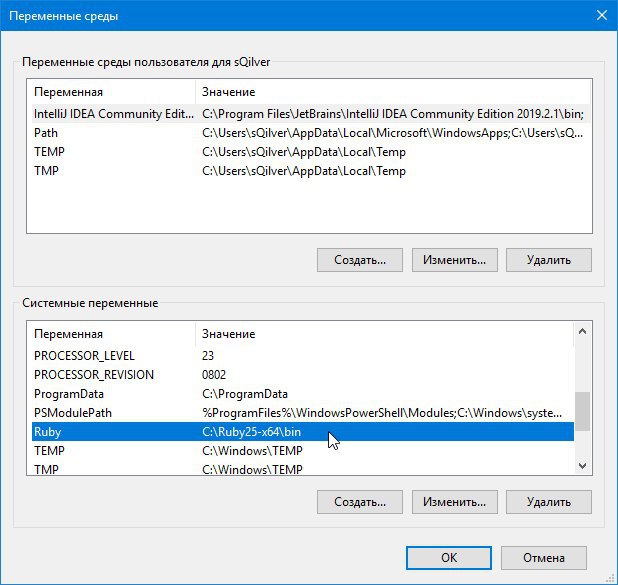Click system list Значение column header
The width and height of the screenshot is (618, 585).
coord(385,334)
